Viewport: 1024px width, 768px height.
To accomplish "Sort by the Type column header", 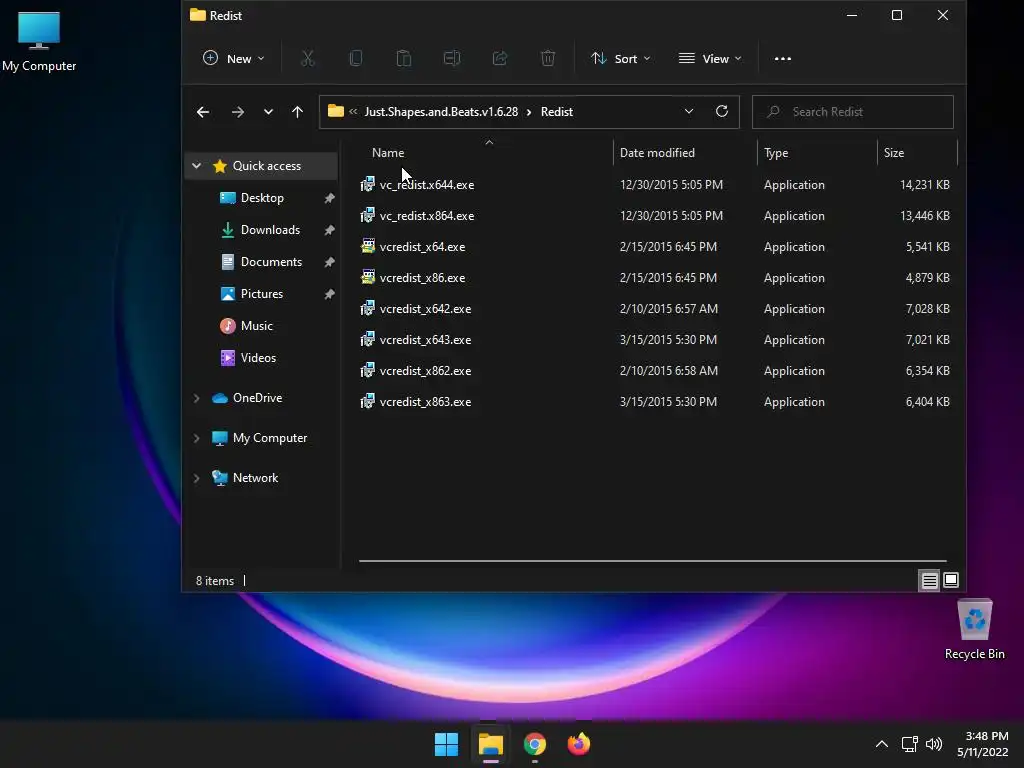I will coord(817,153).
